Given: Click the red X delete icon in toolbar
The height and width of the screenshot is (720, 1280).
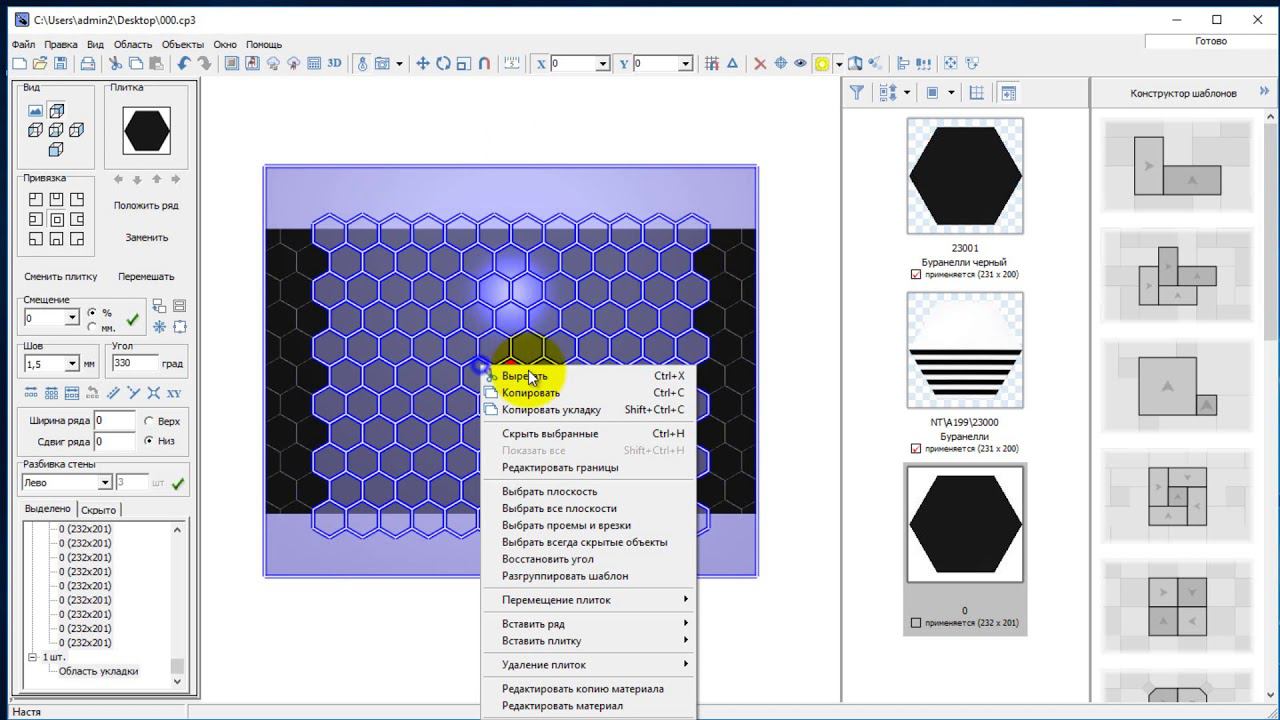Looking at the screenshot, I should pyautogui.click(x=760, y=63).
